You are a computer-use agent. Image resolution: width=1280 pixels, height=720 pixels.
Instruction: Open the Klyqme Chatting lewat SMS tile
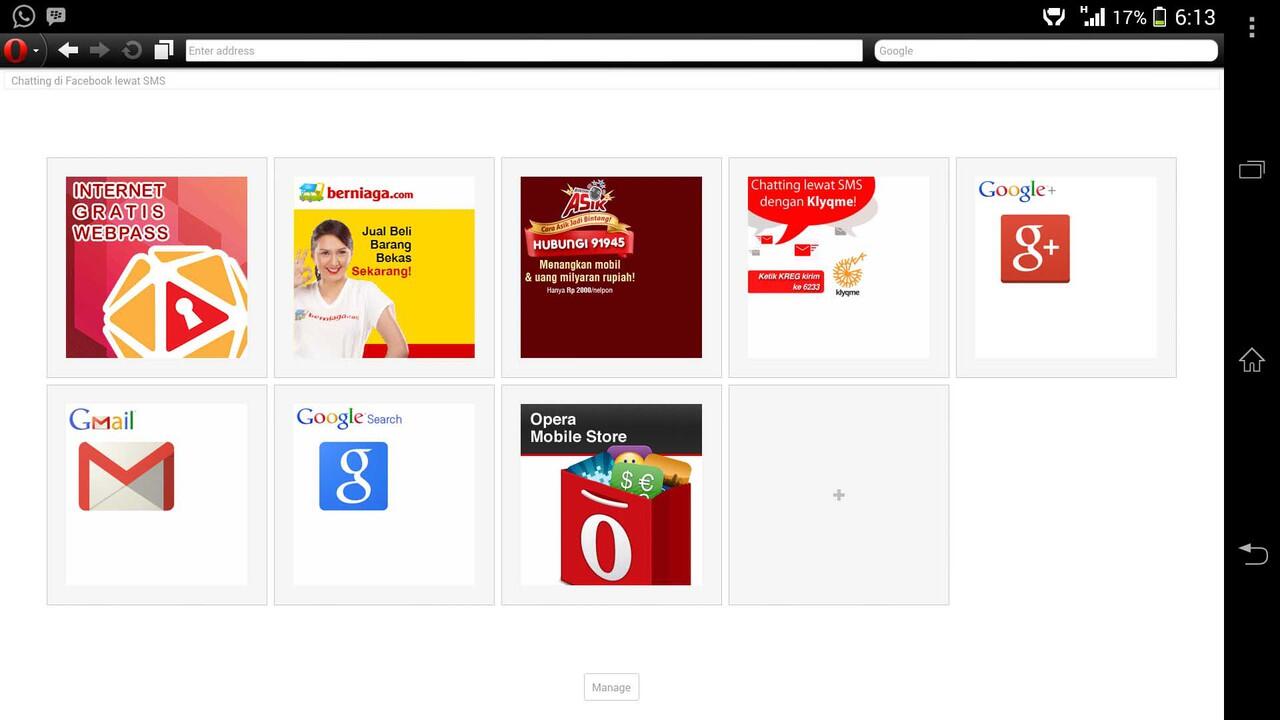(838, 267)
